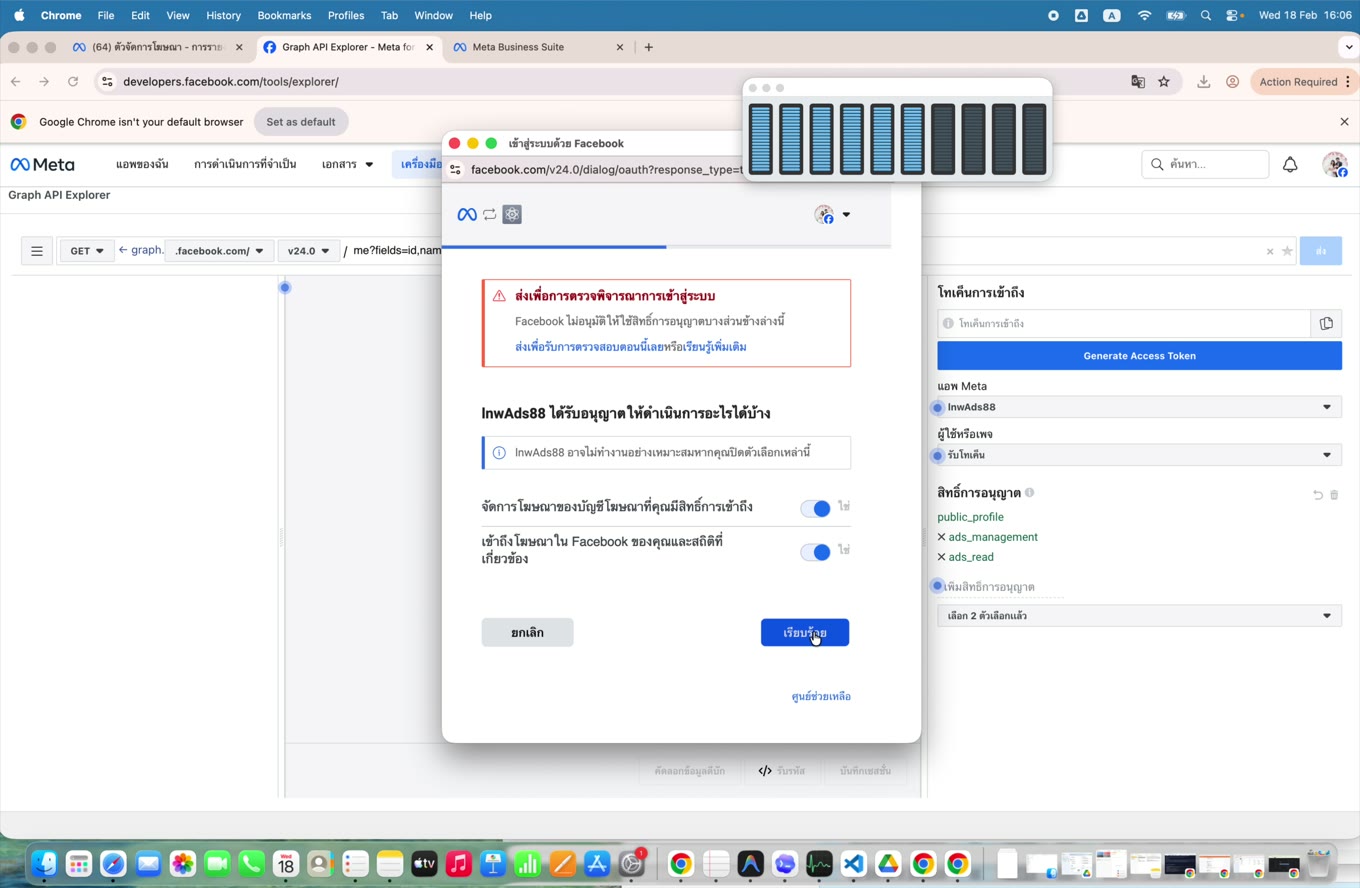The width and height of the screenshot is (1360, 888).
Task: Click the Chrome address bar URL
Action: (231, 82)
